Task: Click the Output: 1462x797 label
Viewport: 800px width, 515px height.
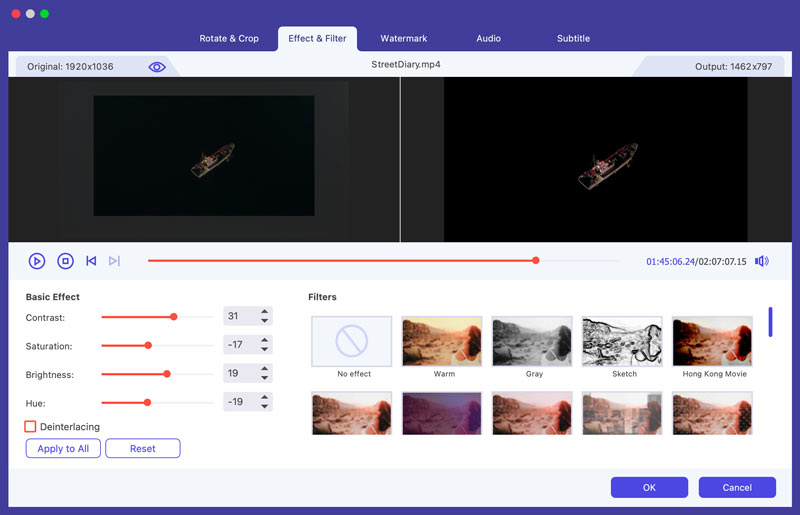Action: [x=733, y=66]
